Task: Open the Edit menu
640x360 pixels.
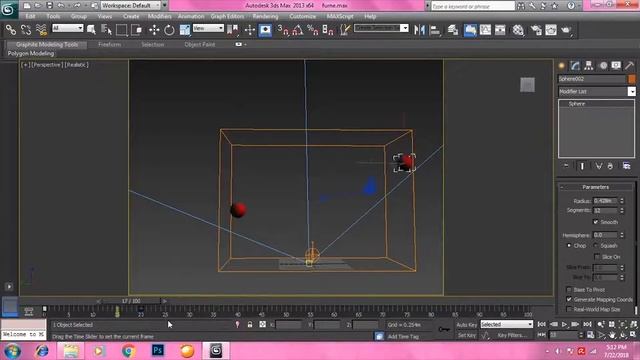Action: [30, 16]
